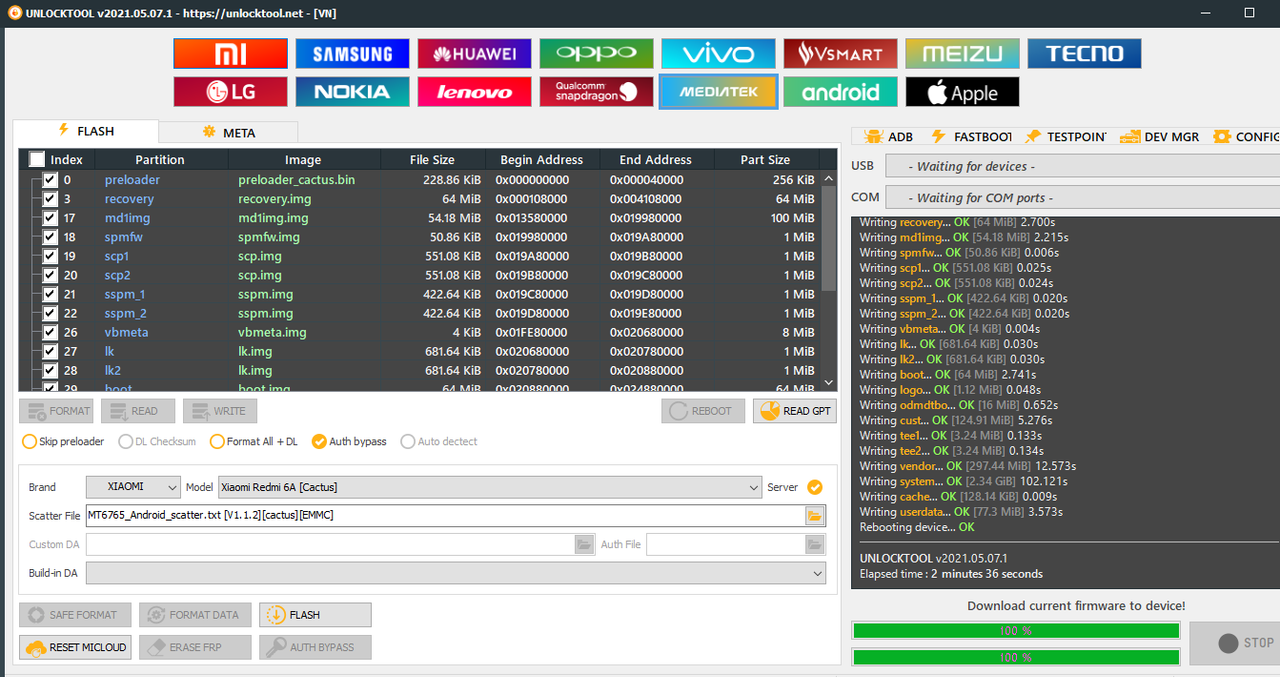Open the Tecno brand tile
1280x677 pixels.
pyautogui.click(x=1084, y=53)
